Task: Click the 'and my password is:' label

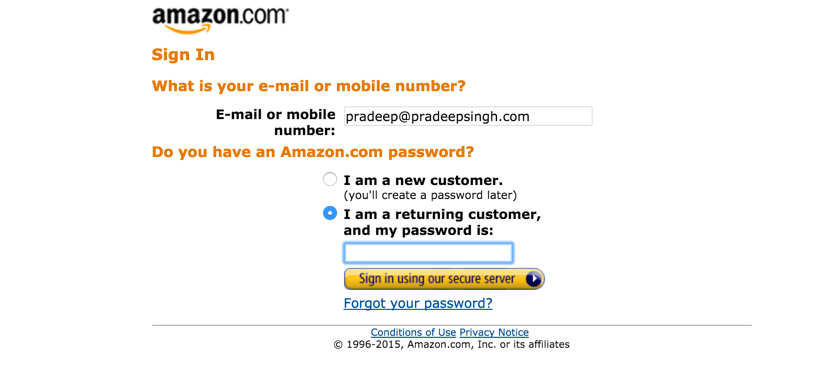Action: (x=418, y=230)
